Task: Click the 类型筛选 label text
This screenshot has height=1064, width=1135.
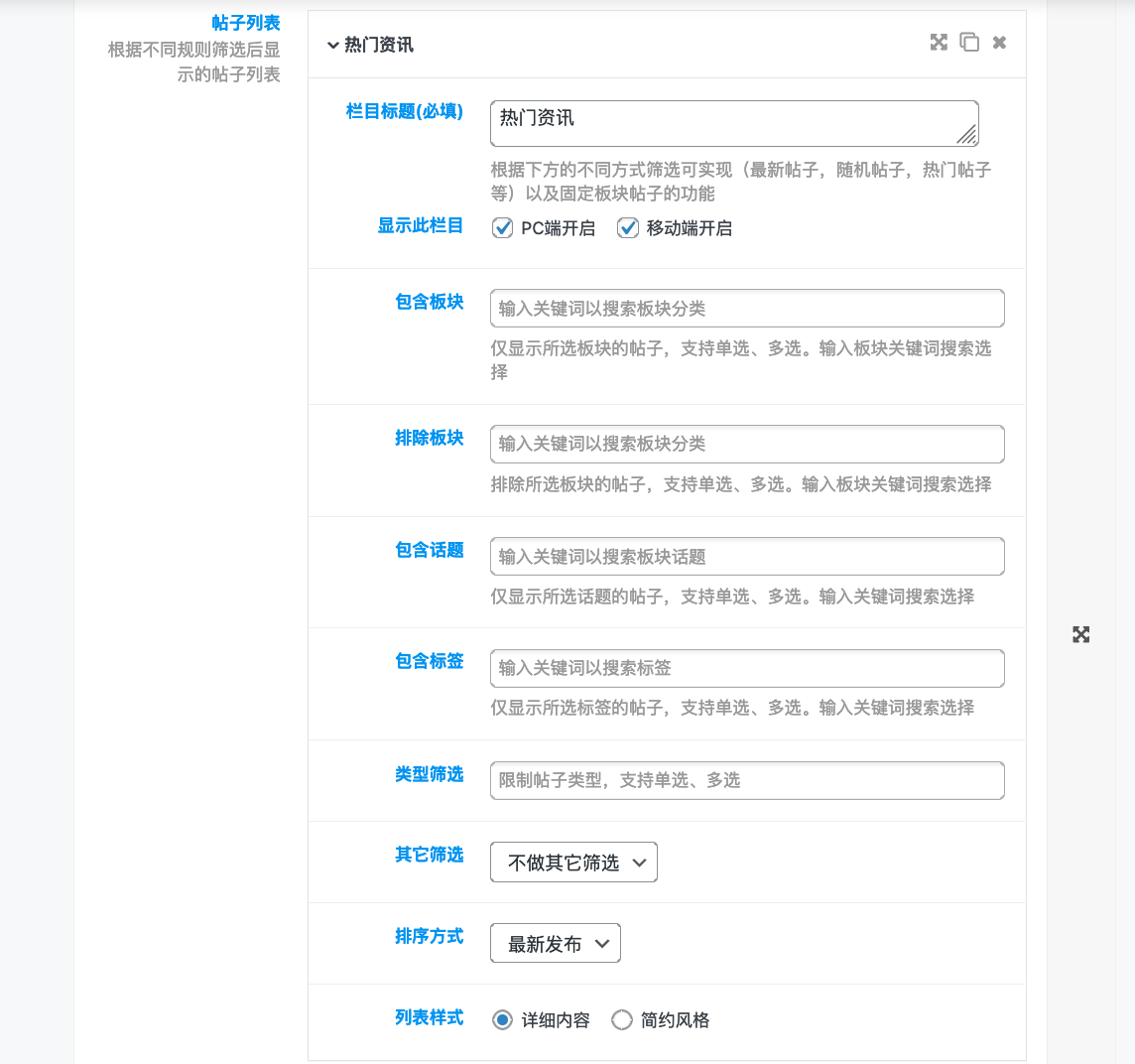Action: (430, 775)
